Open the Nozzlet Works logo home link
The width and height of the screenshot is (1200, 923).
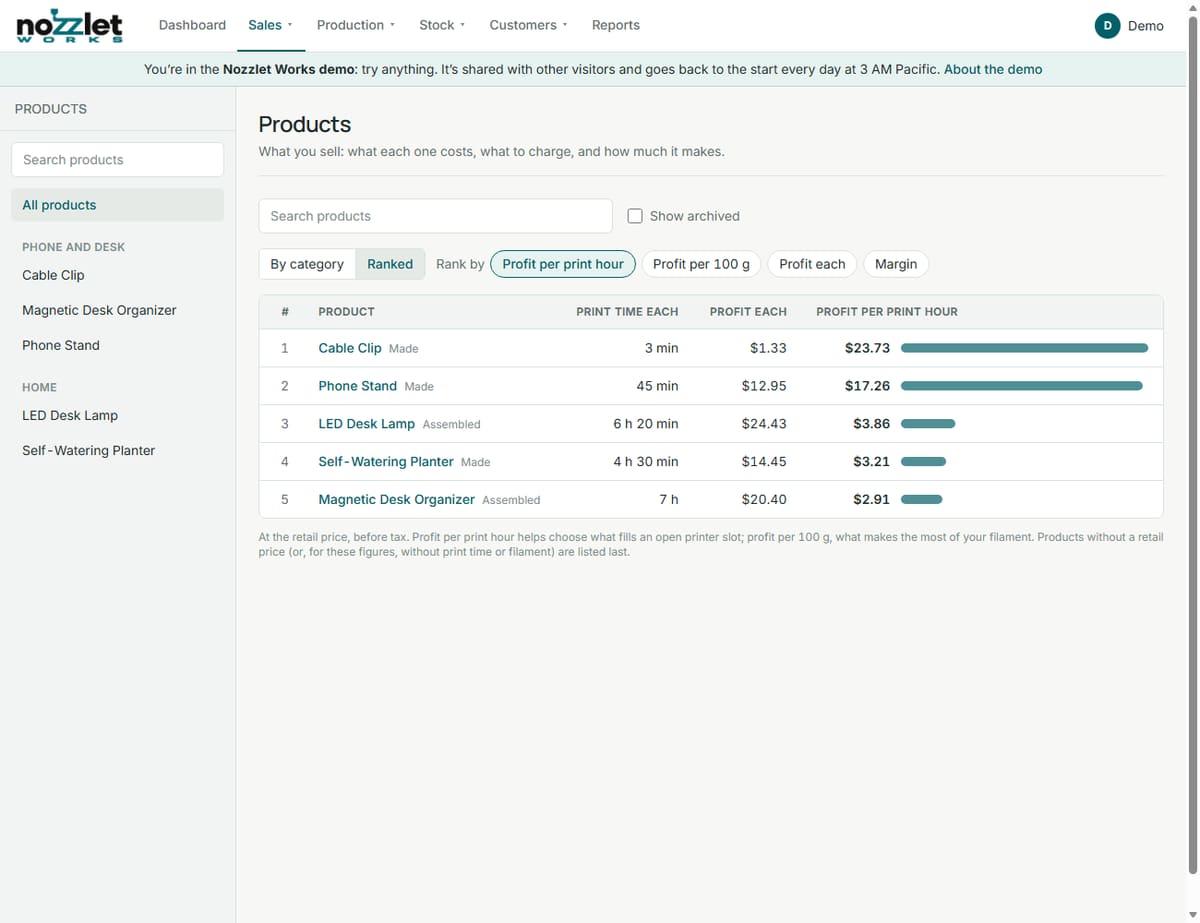(x=70, y=25)
